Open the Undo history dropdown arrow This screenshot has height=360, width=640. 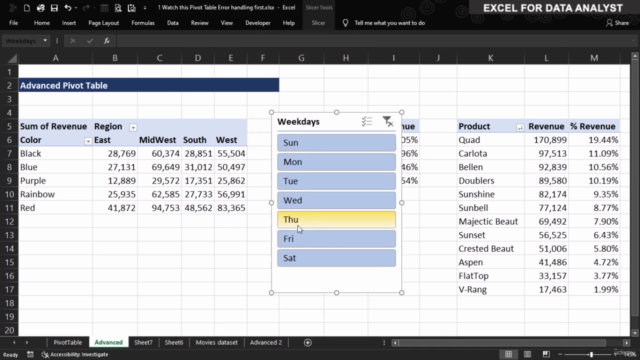click(x=76, y=8)
